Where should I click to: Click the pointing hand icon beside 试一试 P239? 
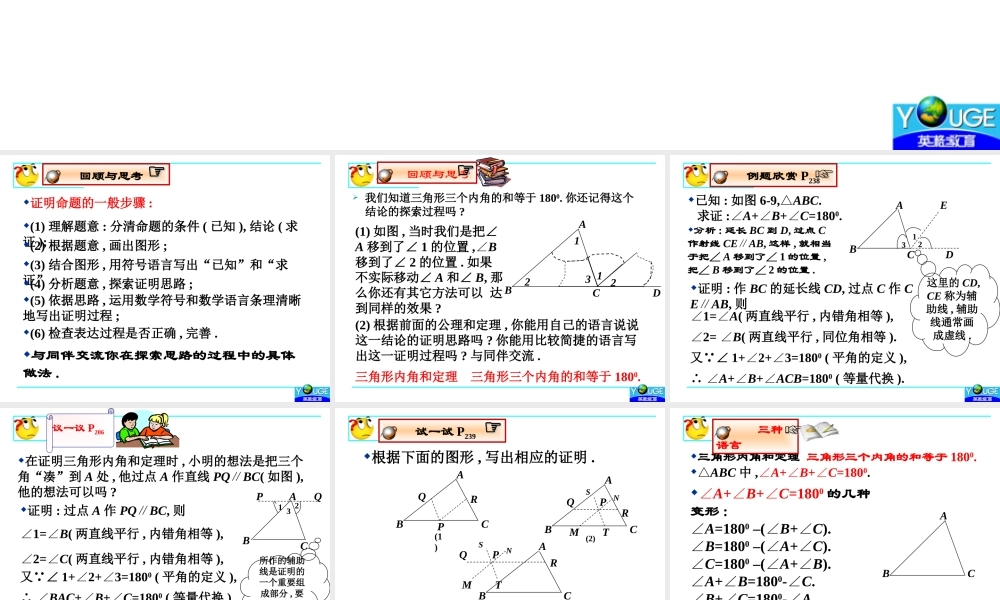coord(492,427)
